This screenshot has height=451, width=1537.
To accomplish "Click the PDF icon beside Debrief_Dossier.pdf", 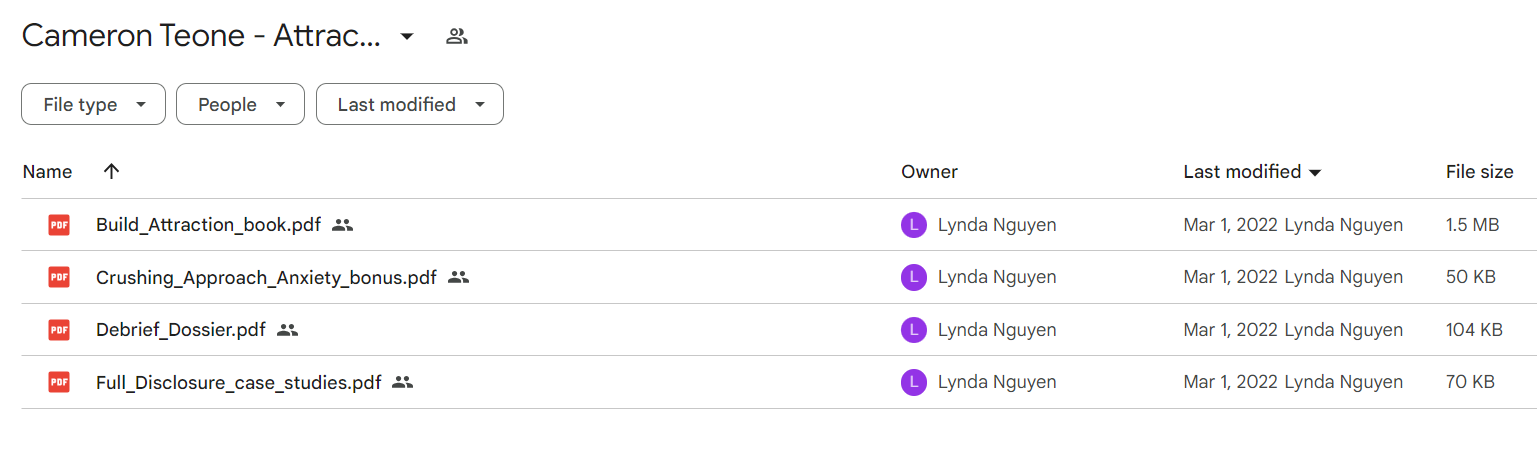I will (x=59, y=329).
